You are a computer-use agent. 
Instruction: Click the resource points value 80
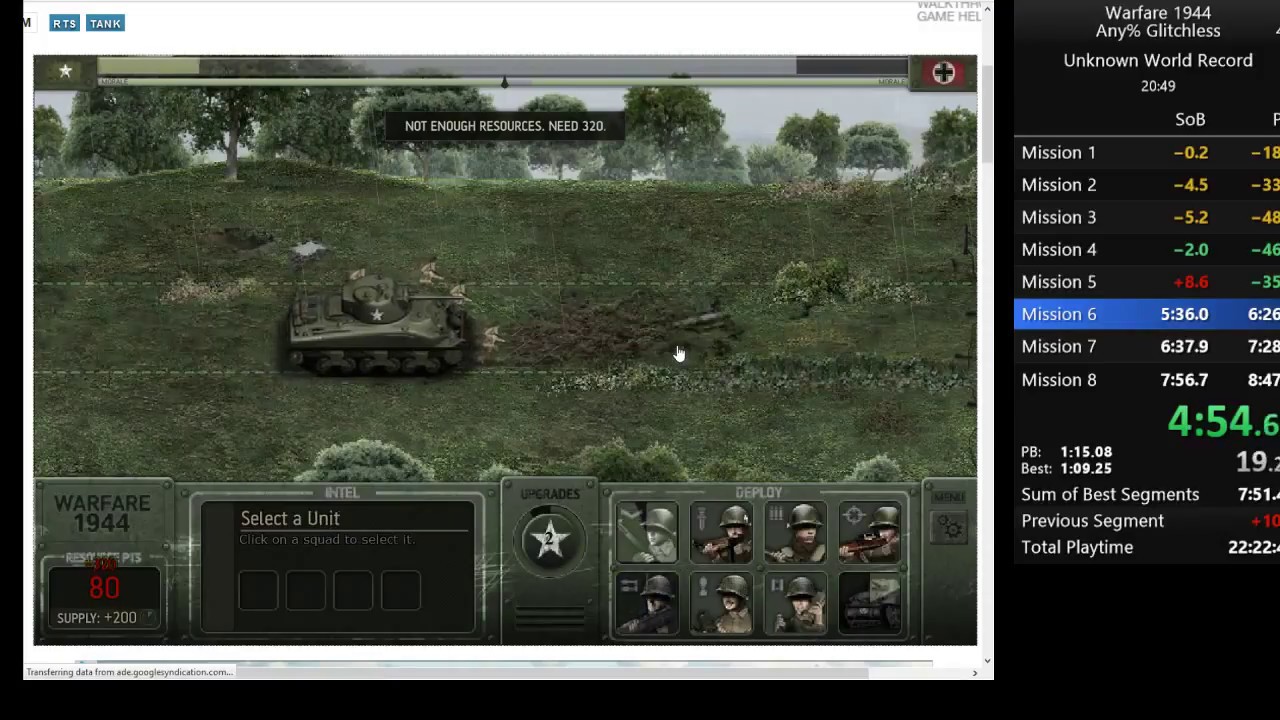(104, 588)
